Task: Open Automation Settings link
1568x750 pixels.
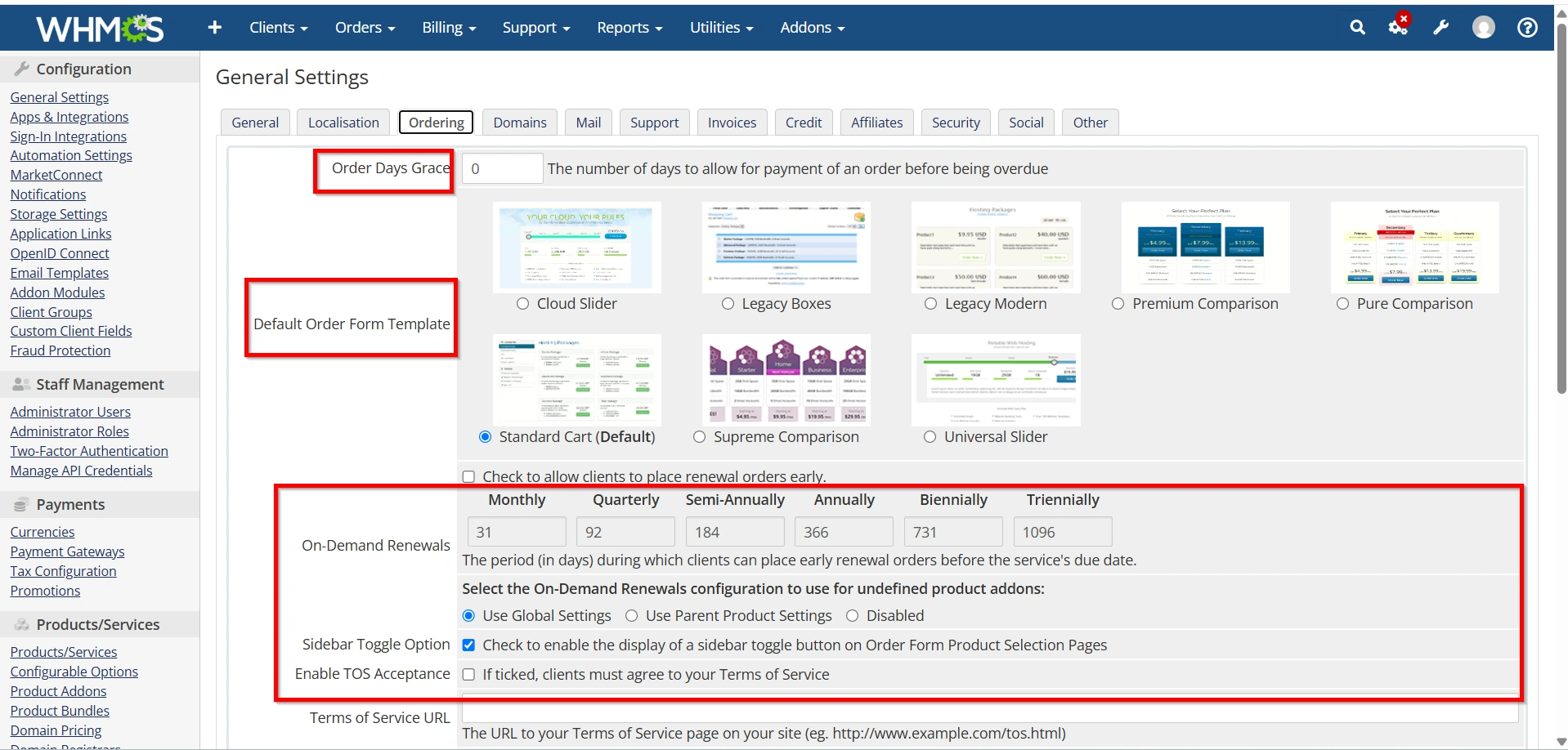Action: pyautogui.click(x=71, y=155)
